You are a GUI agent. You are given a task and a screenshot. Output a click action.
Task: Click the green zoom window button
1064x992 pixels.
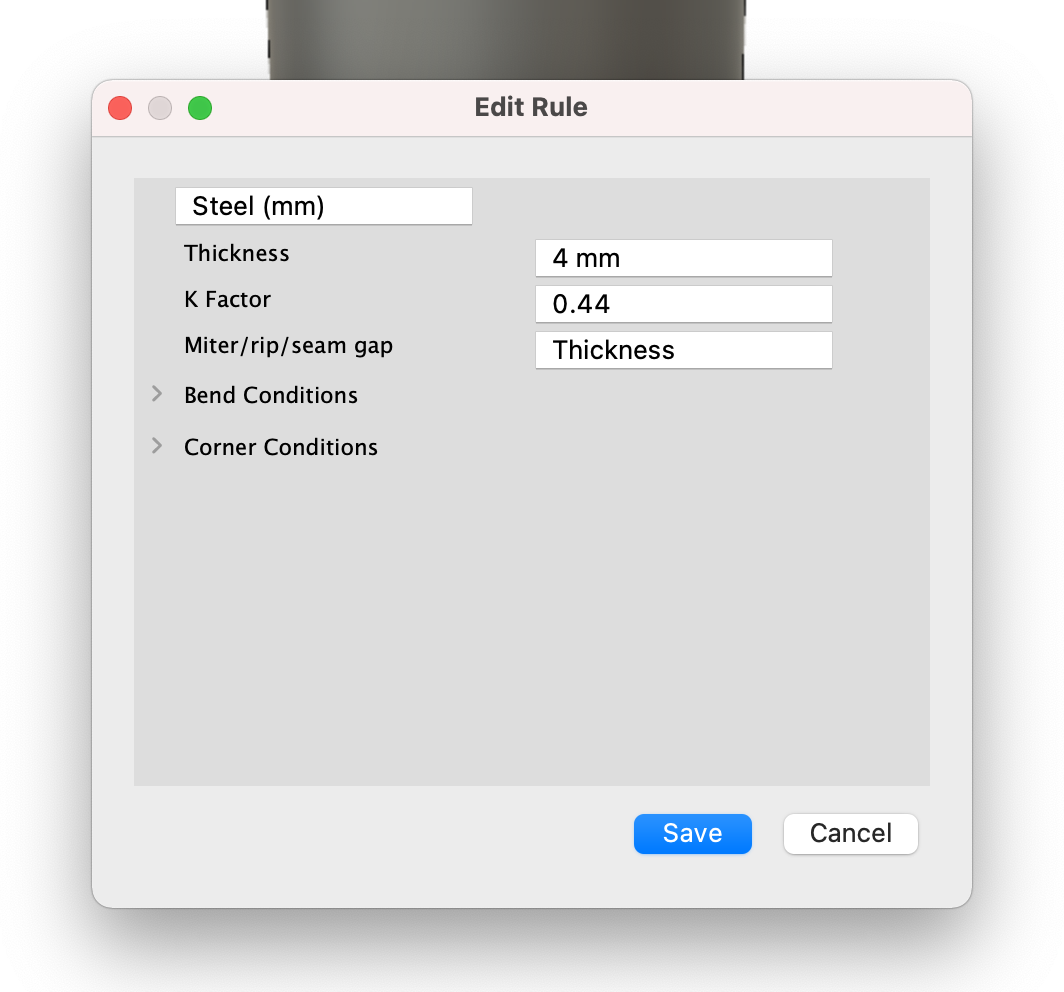click(200, 108)
